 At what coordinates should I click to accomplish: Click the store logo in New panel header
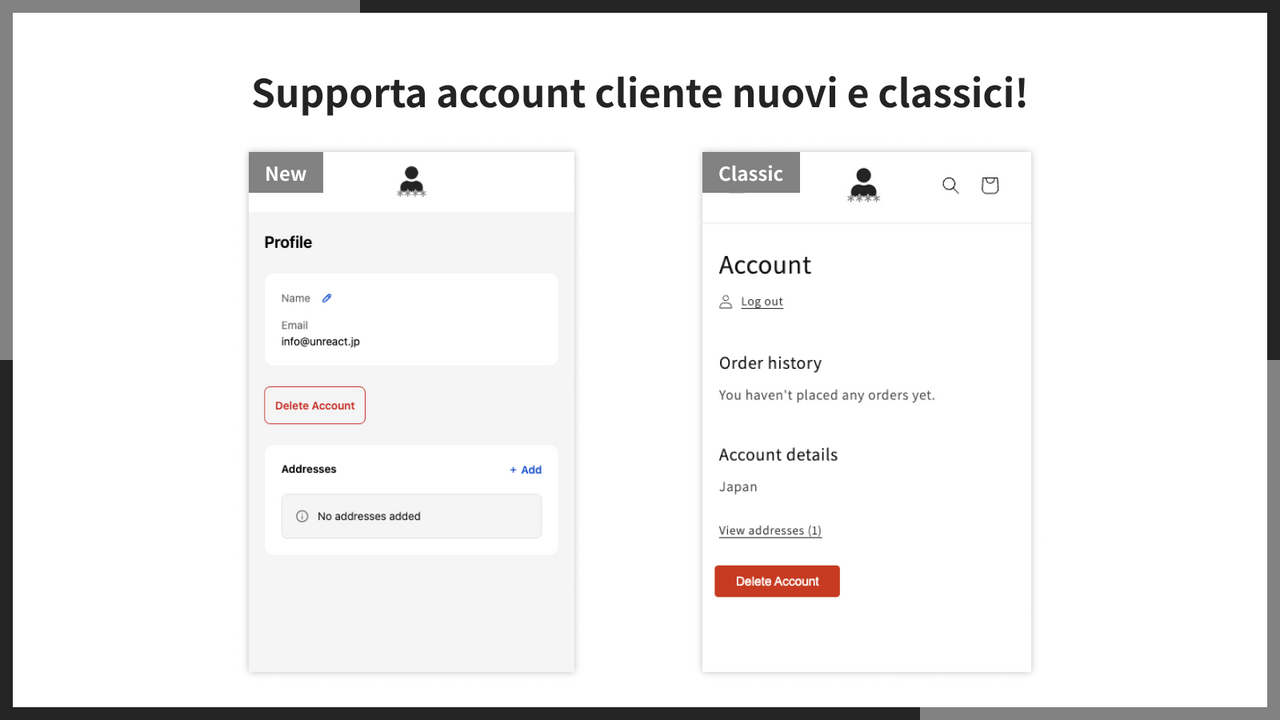(411, 182)
